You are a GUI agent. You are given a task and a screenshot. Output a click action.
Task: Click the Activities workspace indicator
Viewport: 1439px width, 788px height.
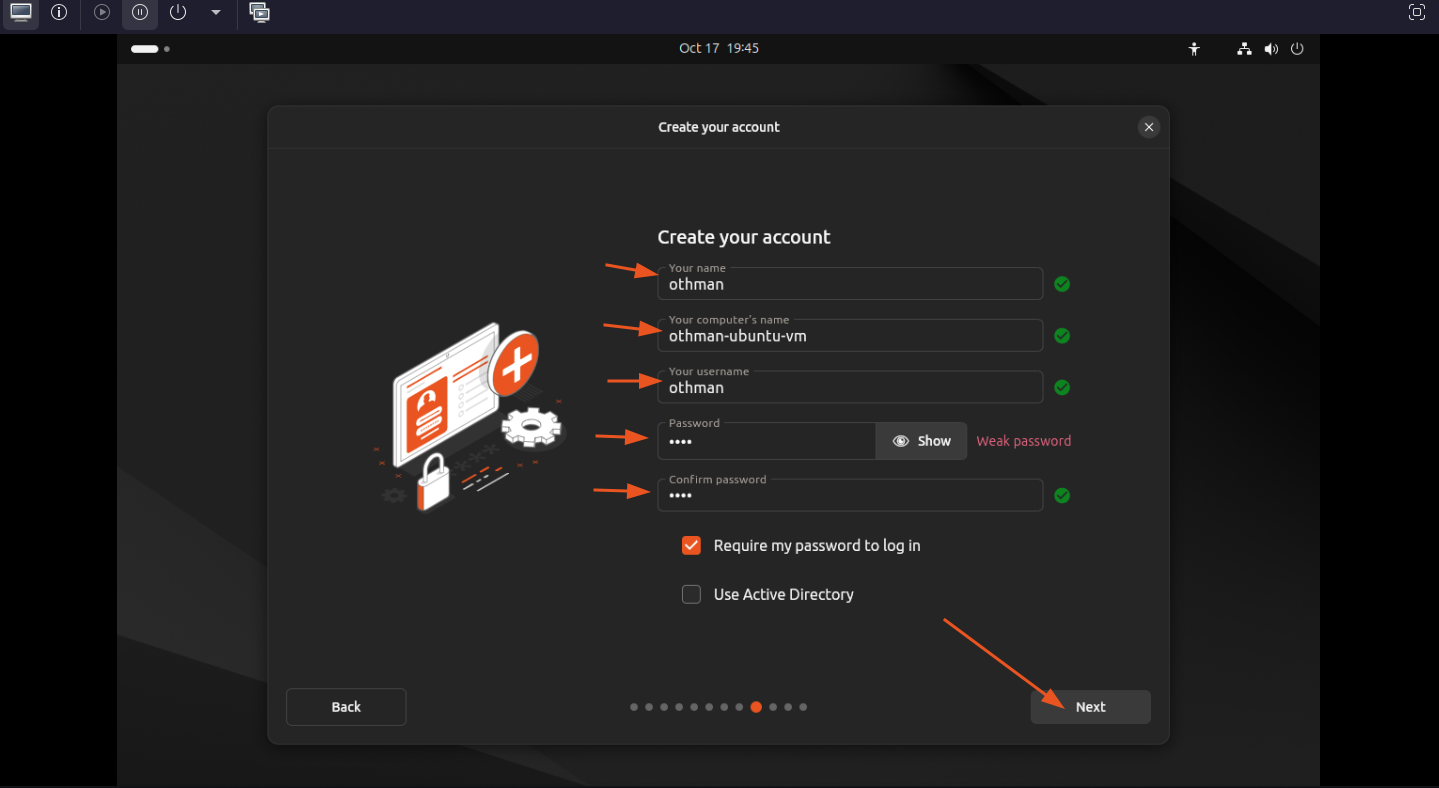[150, 49]
